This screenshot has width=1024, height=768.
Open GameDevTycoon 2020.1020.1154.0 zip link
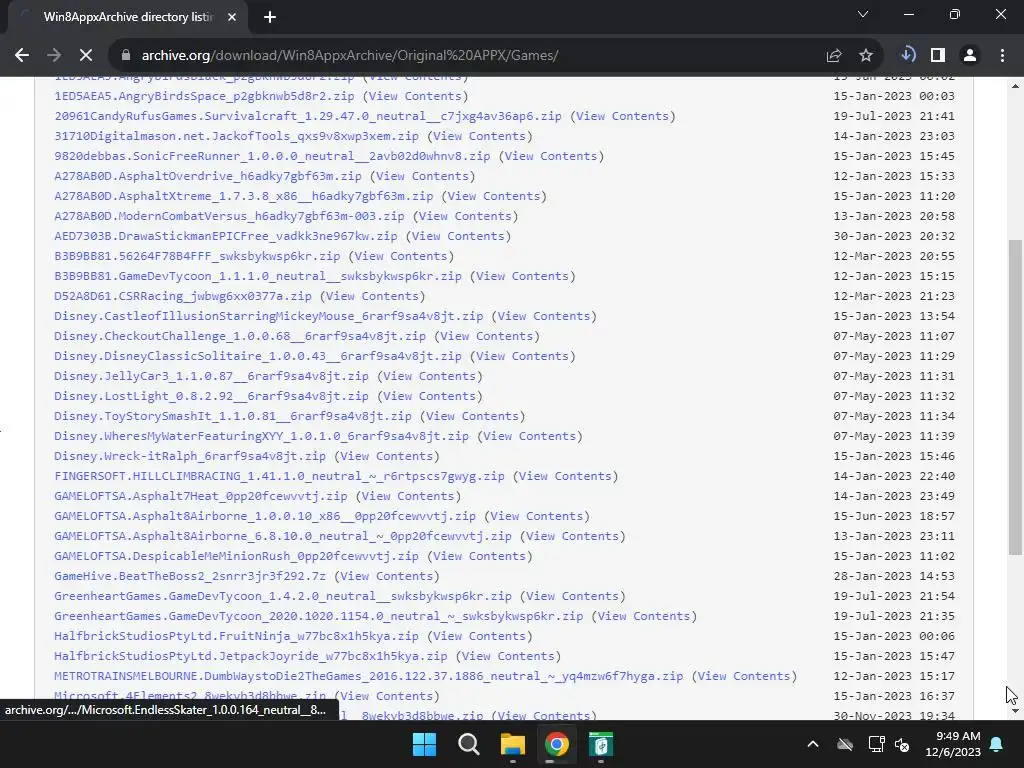(319, 616)
